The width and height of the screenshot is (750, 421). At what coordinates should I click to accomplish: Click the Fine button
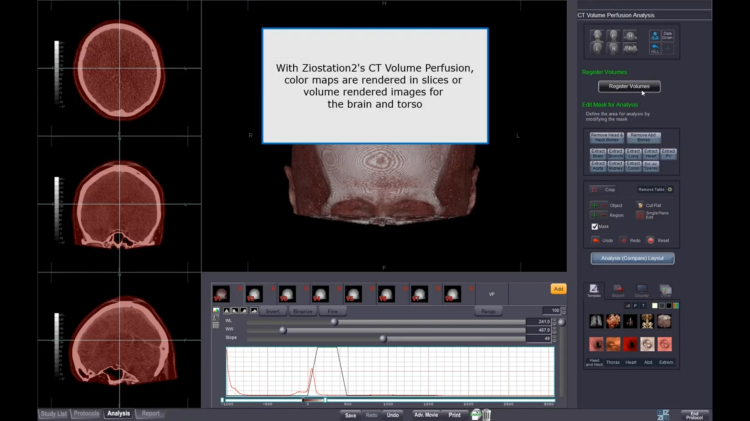(332, 311)
